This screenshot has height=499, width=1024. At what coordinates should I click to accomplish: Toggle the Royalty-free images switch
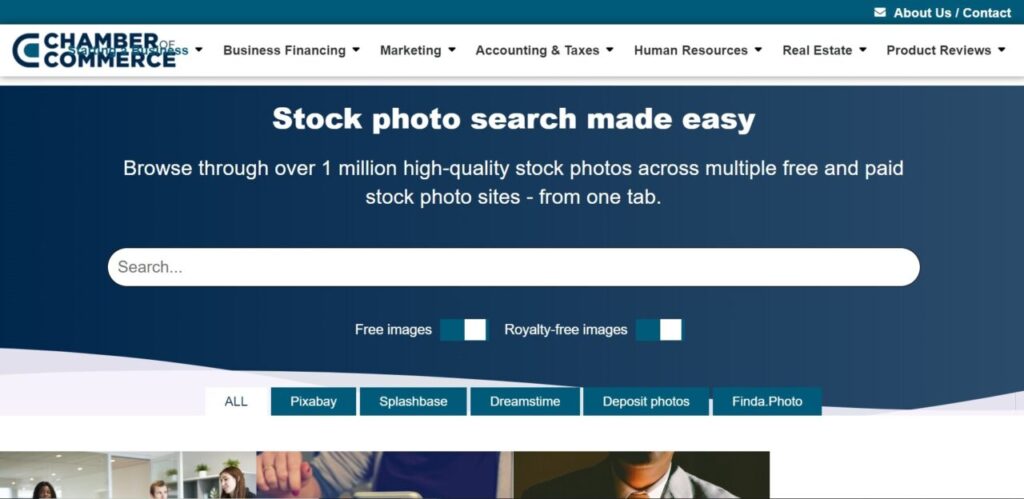coord(658,330)
